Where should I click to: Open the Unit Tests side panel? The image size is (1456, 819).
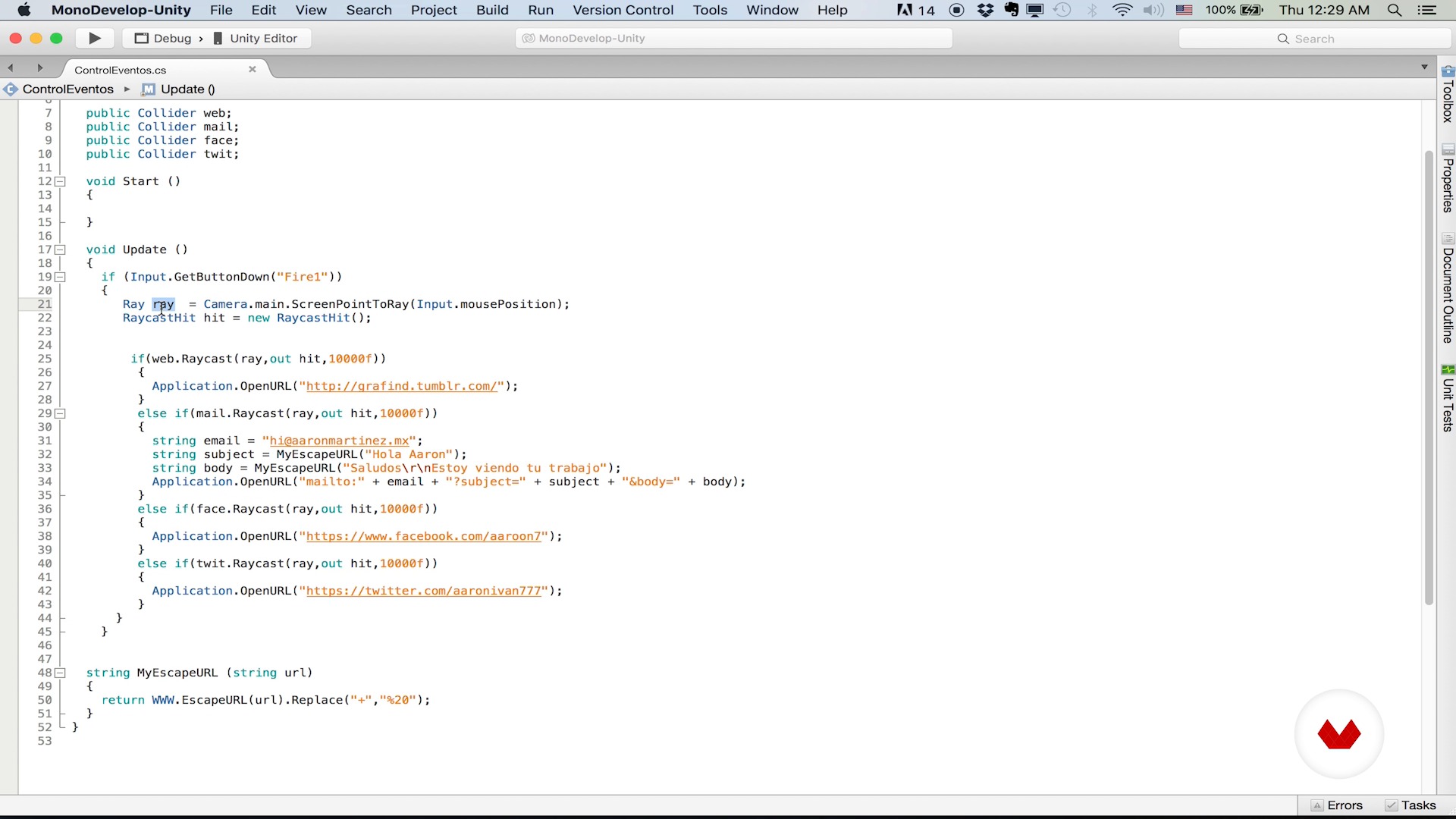point(1448,398)
